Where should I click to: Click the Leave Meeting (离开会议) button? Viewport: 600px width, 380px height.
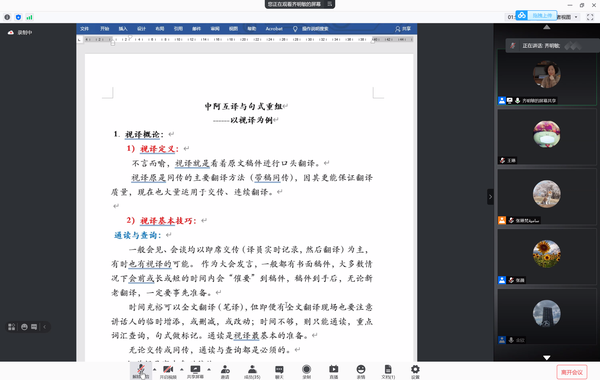pos(572,372)
